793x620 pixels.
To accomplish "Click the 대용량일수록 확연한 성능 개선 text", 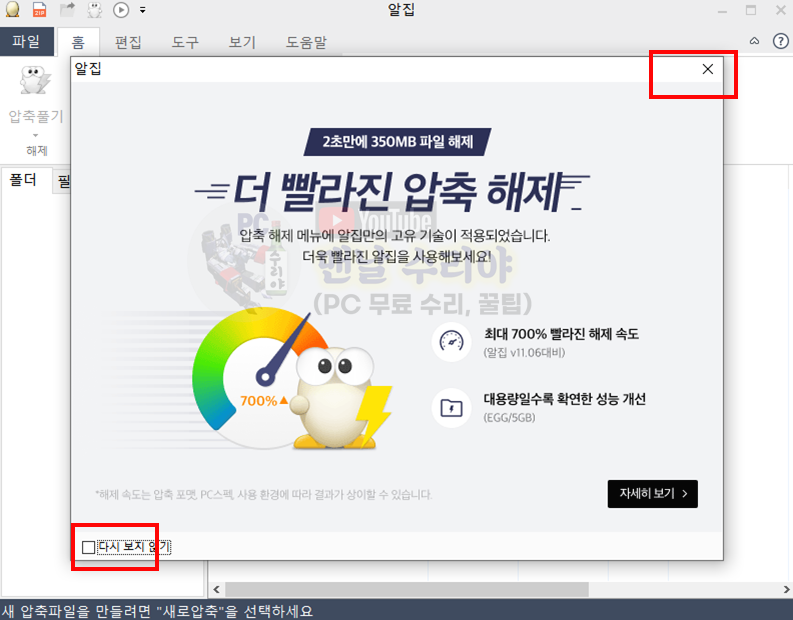I will point(565,399).
